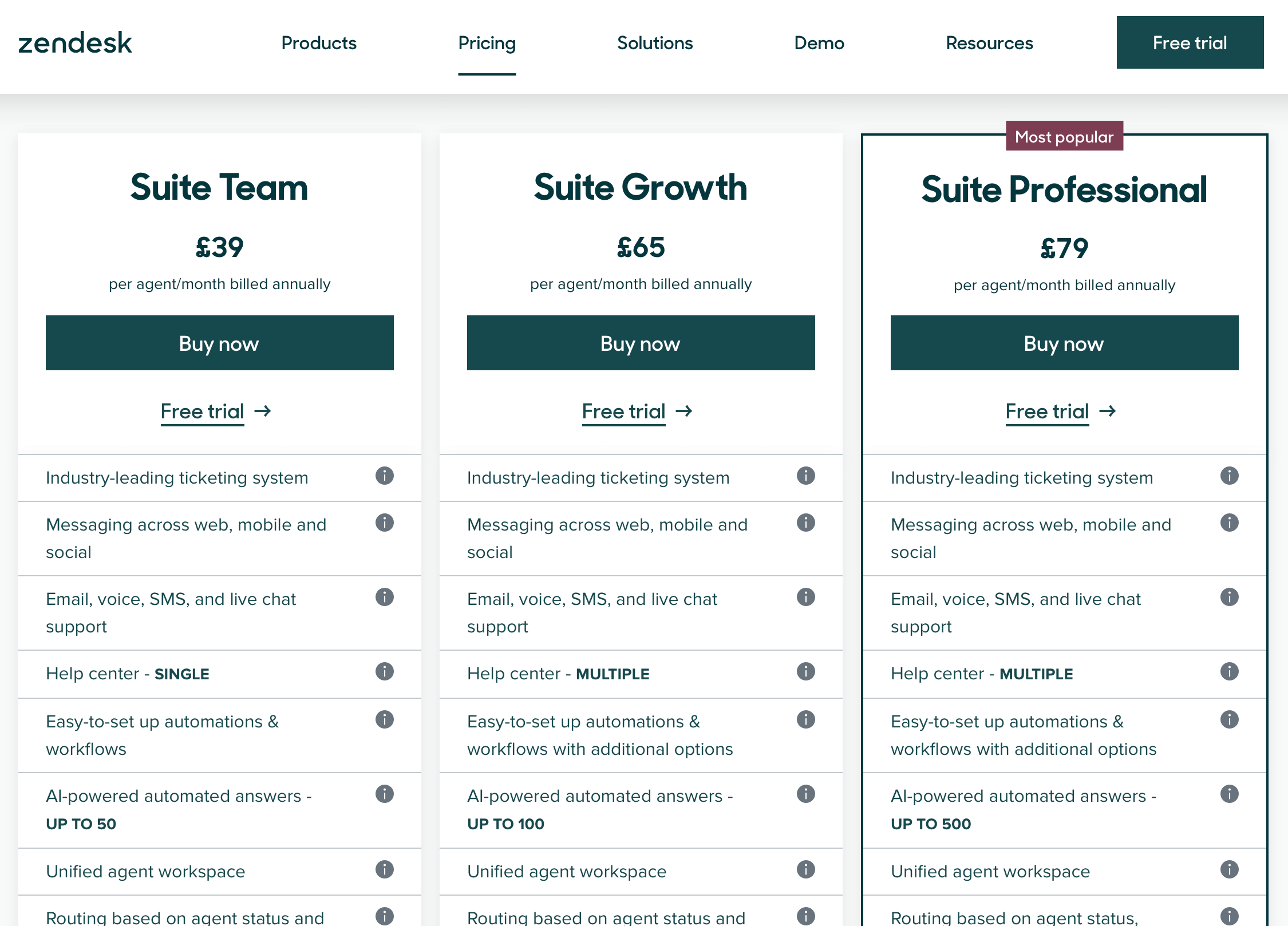Click info icon beside Suite Team's ticketing system feature

(x=384, y=477)
